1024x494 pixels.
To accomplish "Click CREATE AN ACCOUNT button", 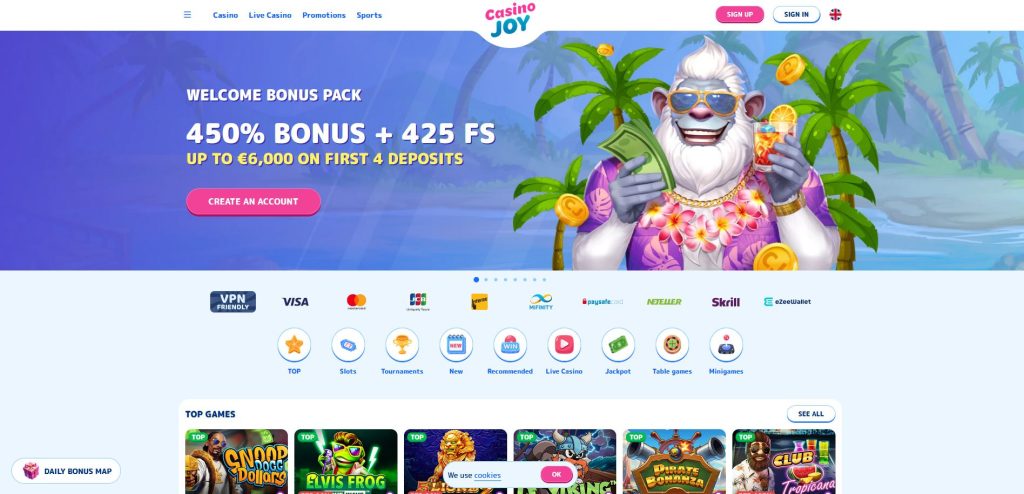I will (253, 201).
